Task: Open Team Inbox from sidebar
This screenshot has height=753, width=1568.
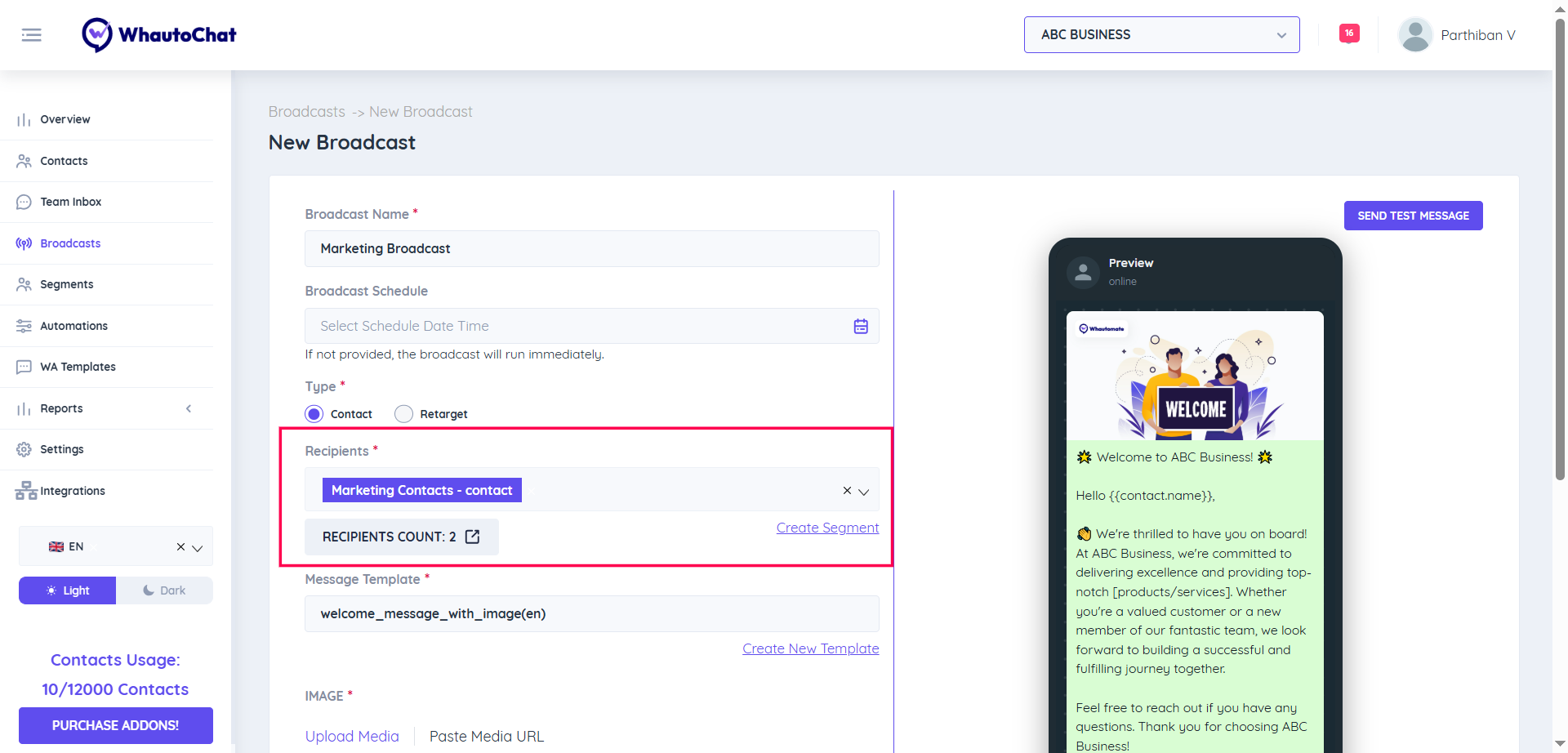Action: [x=71, y=202]
